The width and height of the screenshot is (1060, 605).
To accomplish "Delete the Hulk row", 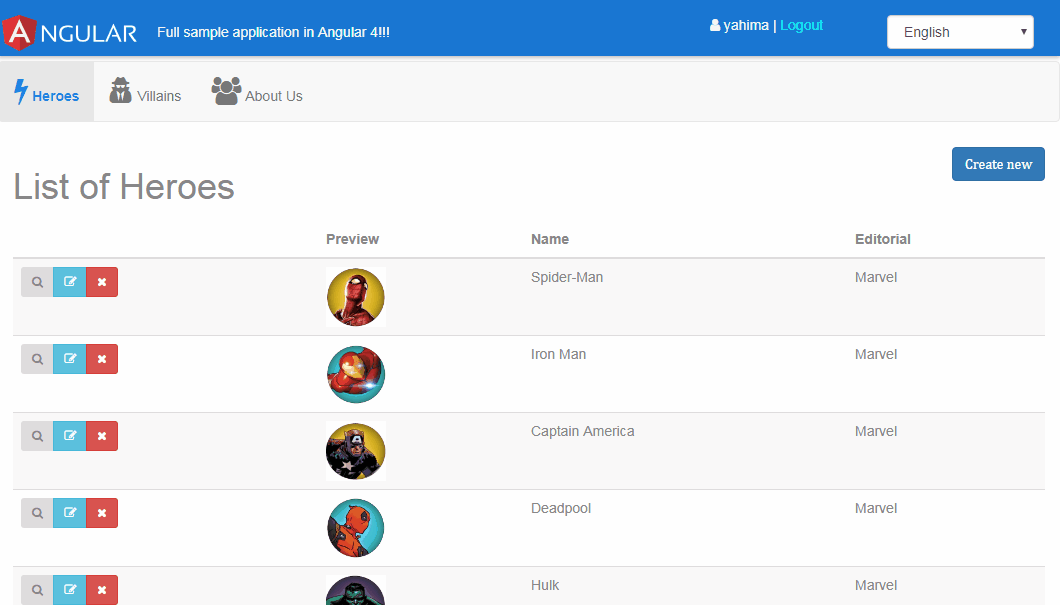I will coord(102,590).
